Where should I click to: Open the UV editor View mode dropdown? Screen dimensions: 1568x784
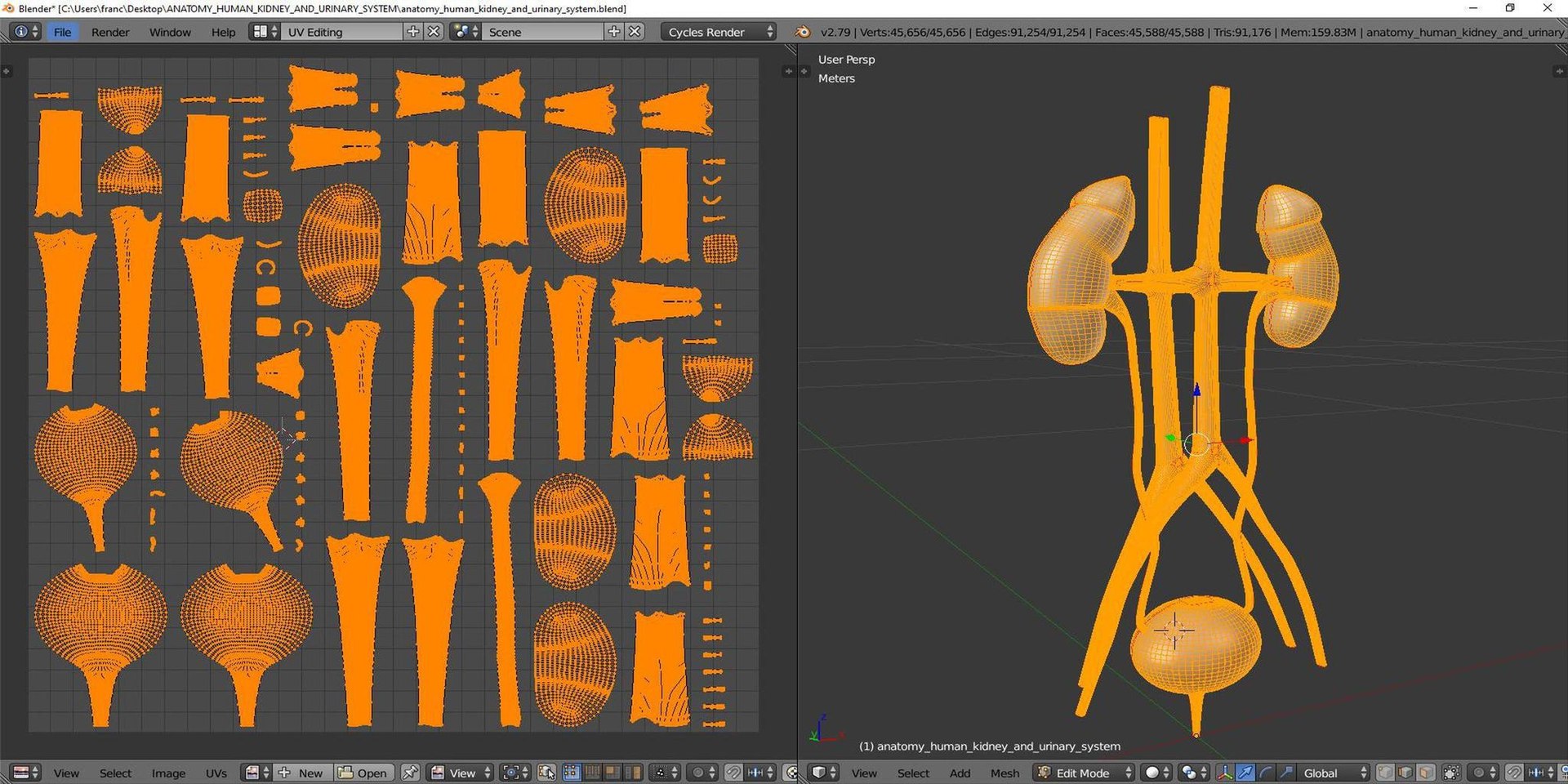[x=461, y=773]
